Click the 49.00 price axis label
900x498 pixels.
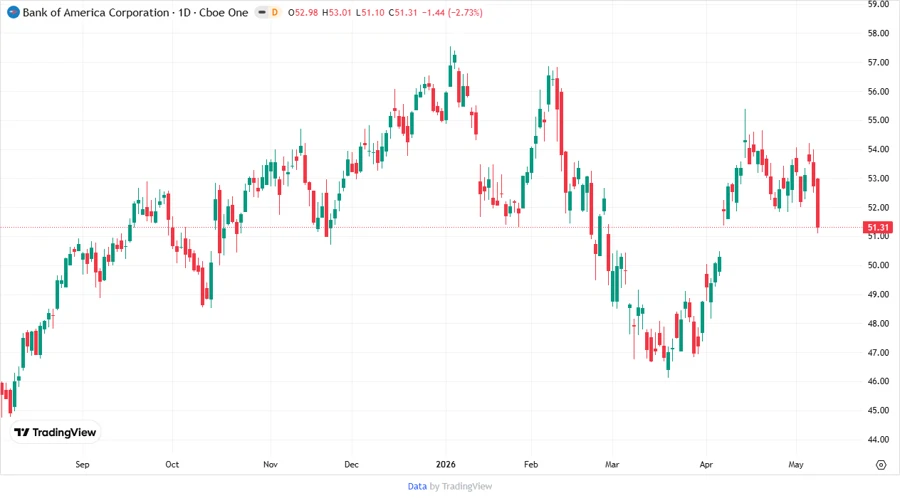click(878, 294)
